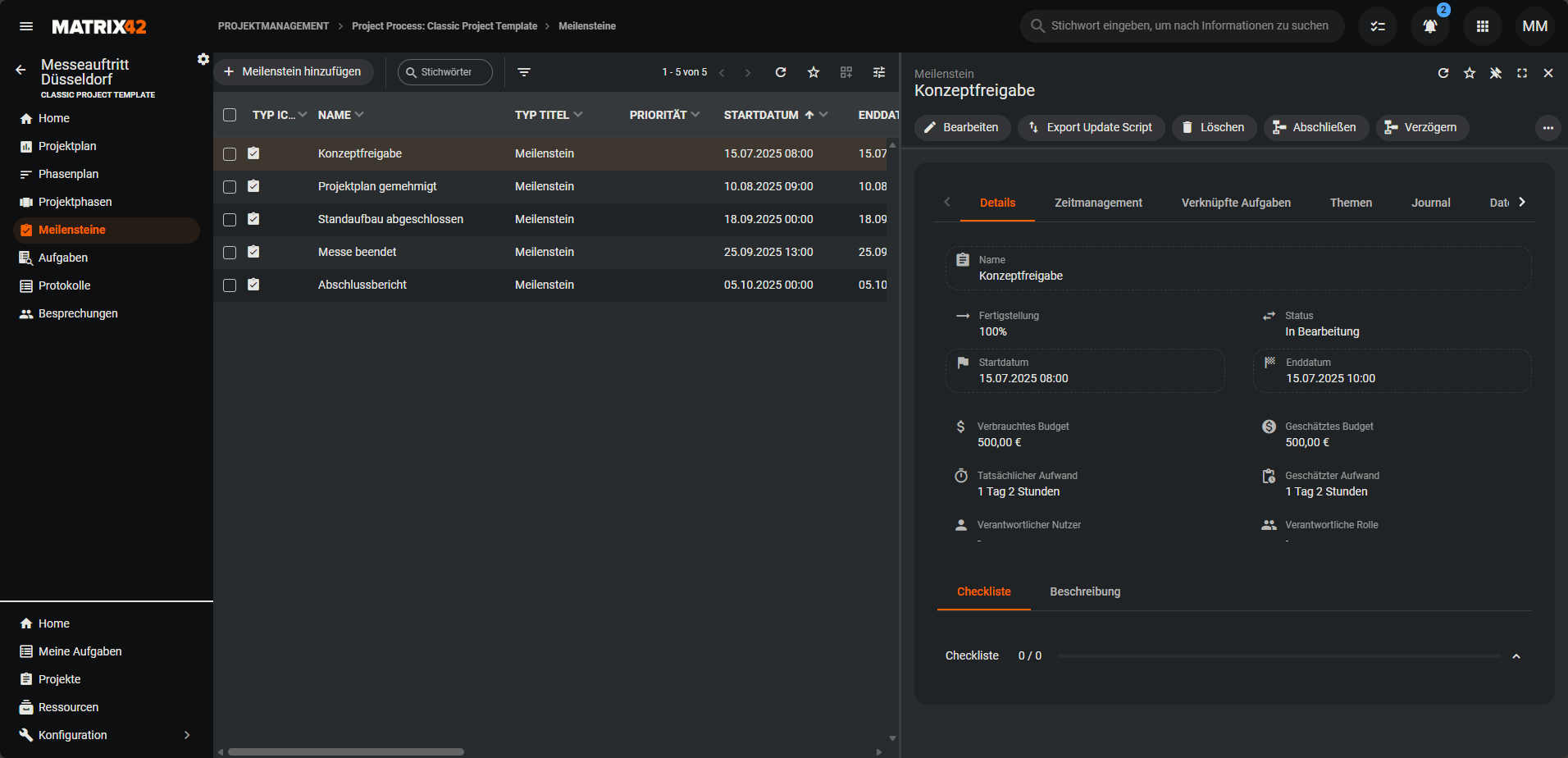The width and height of the screenshot is (1568, 758).
Task: Open the task checklist icon in header
Action: click(x=1378, y=26)
